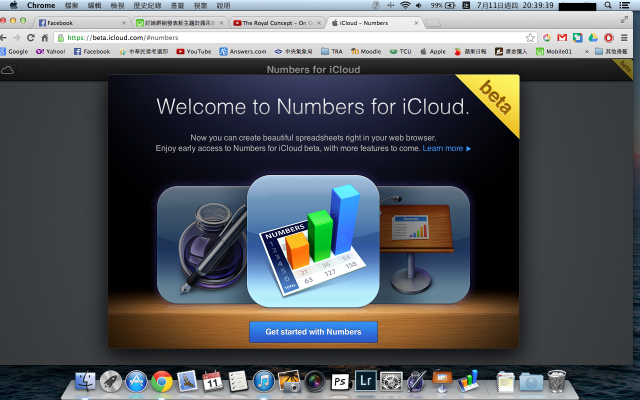The image size is (640, 400).
Task: Open a new blank browser tab
Action: point(433,23)
